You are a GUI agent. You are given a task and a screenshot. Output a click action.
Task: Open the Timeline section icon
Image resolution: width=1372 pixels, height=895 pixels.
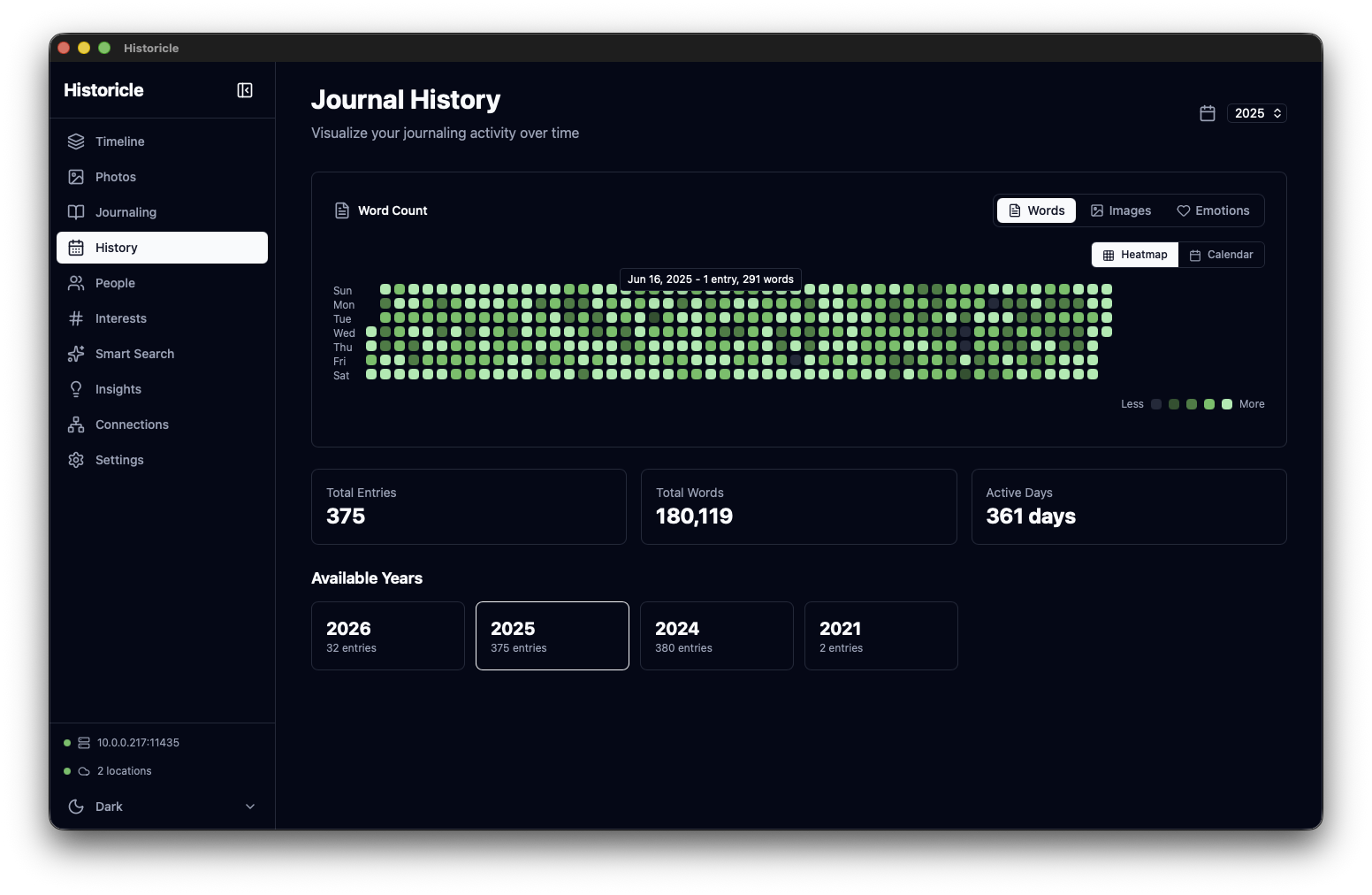point(77,142)
